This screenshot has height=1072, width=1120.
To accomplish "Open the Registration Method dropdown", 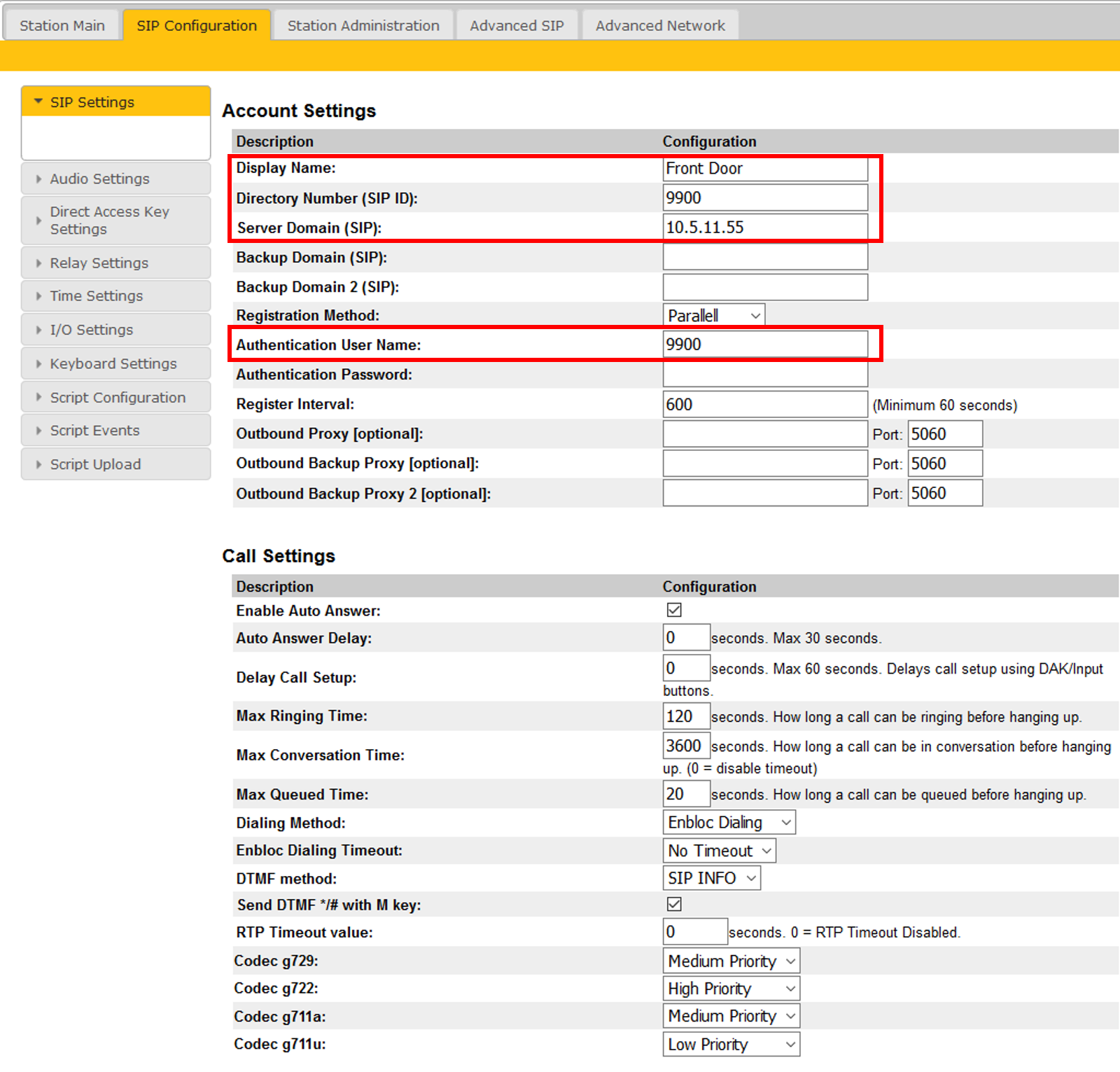I will (713, 316).
